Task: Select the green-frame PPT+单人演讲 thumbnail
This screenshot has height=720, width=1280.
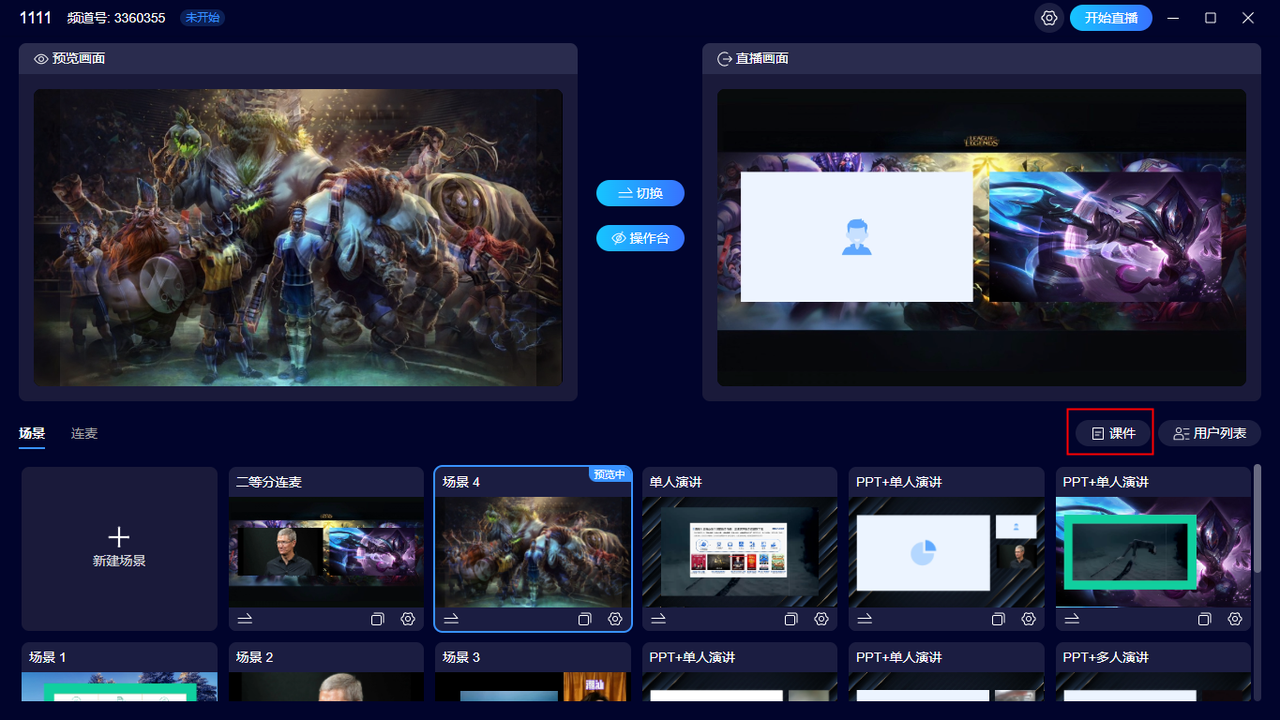Action: click(1153, 552)
